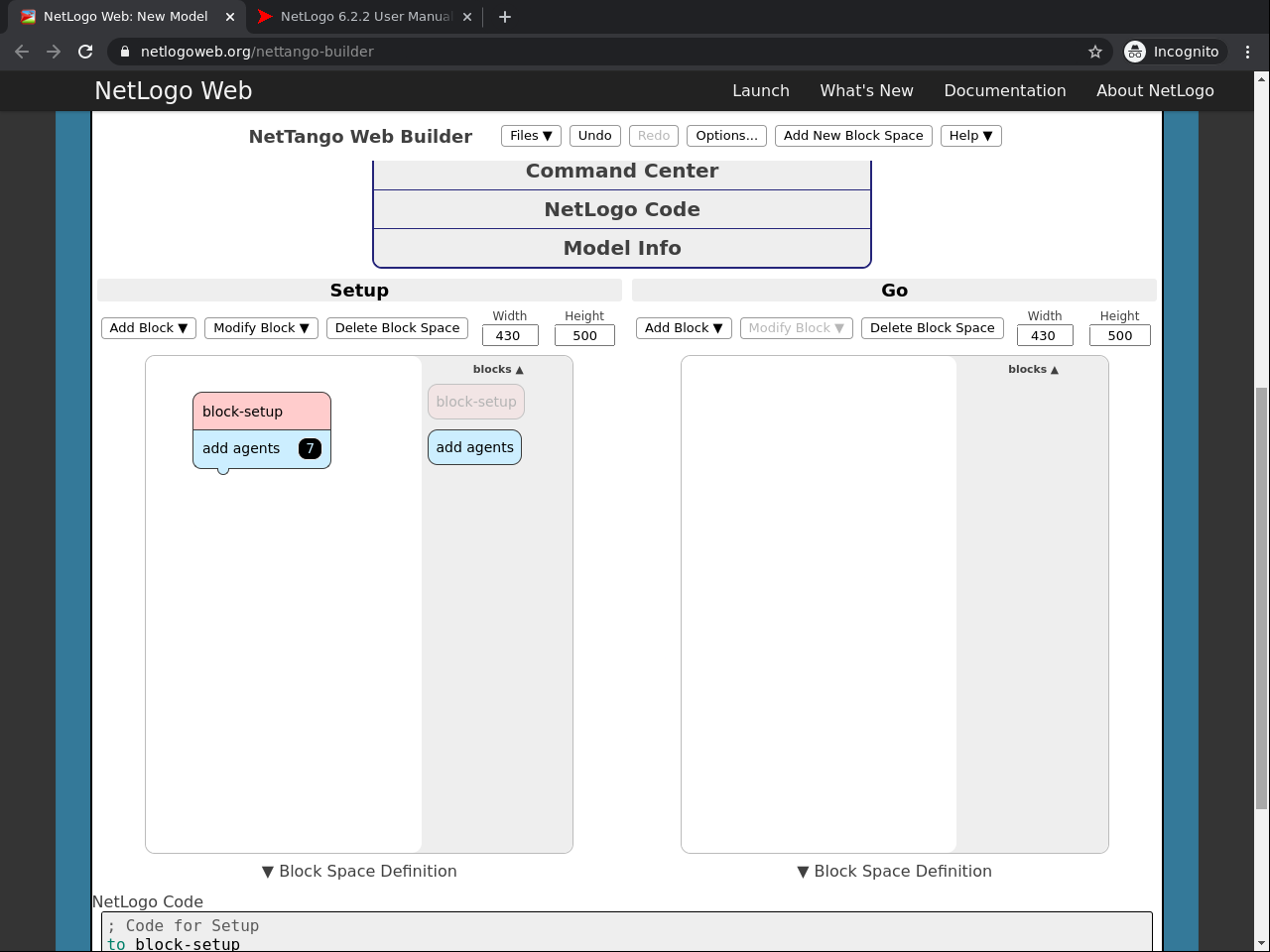Open the Files dropdown menu
Viewport: 1270px width, 952px height.
point(531,136)
